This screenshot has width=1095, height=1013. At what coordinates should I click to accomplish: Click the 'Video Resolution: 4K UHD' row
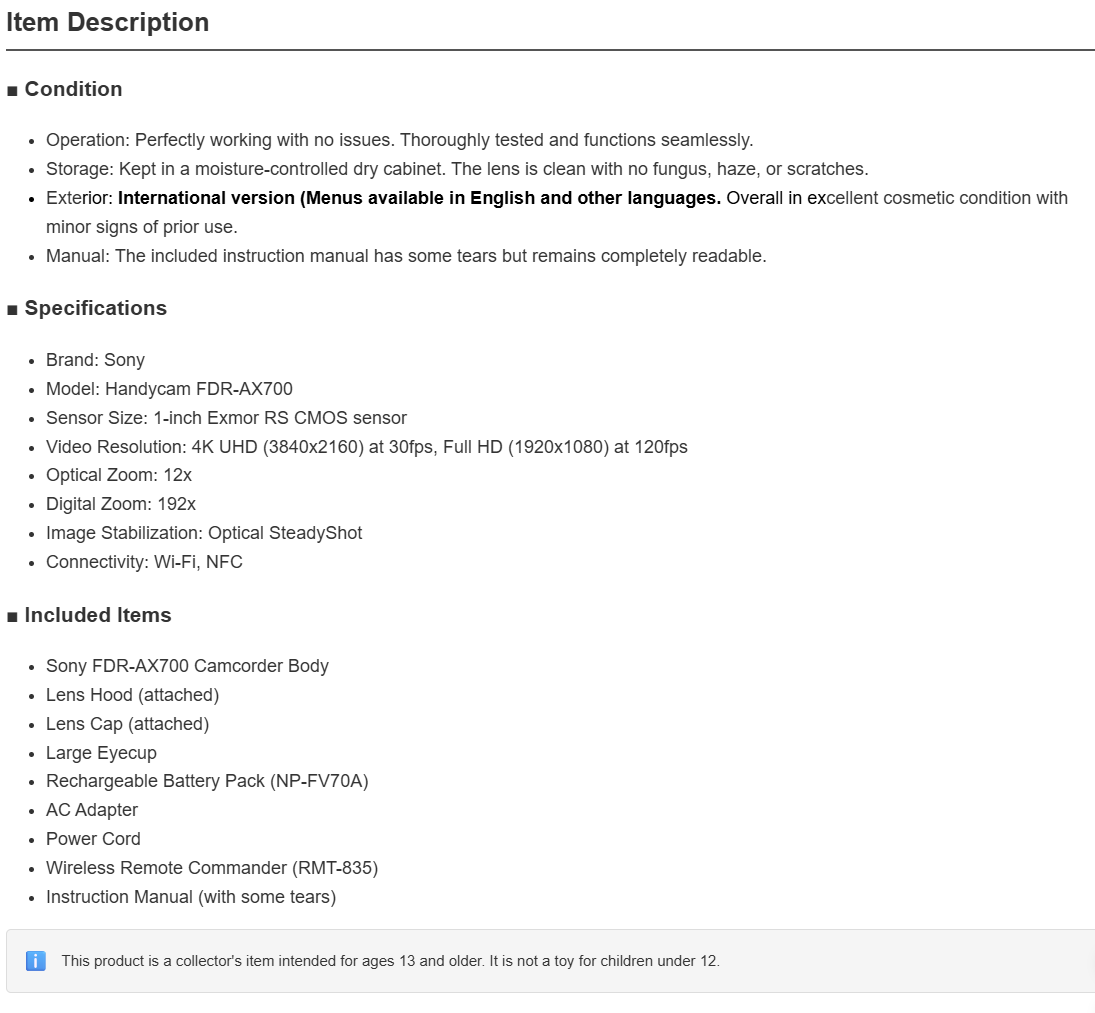367,447
